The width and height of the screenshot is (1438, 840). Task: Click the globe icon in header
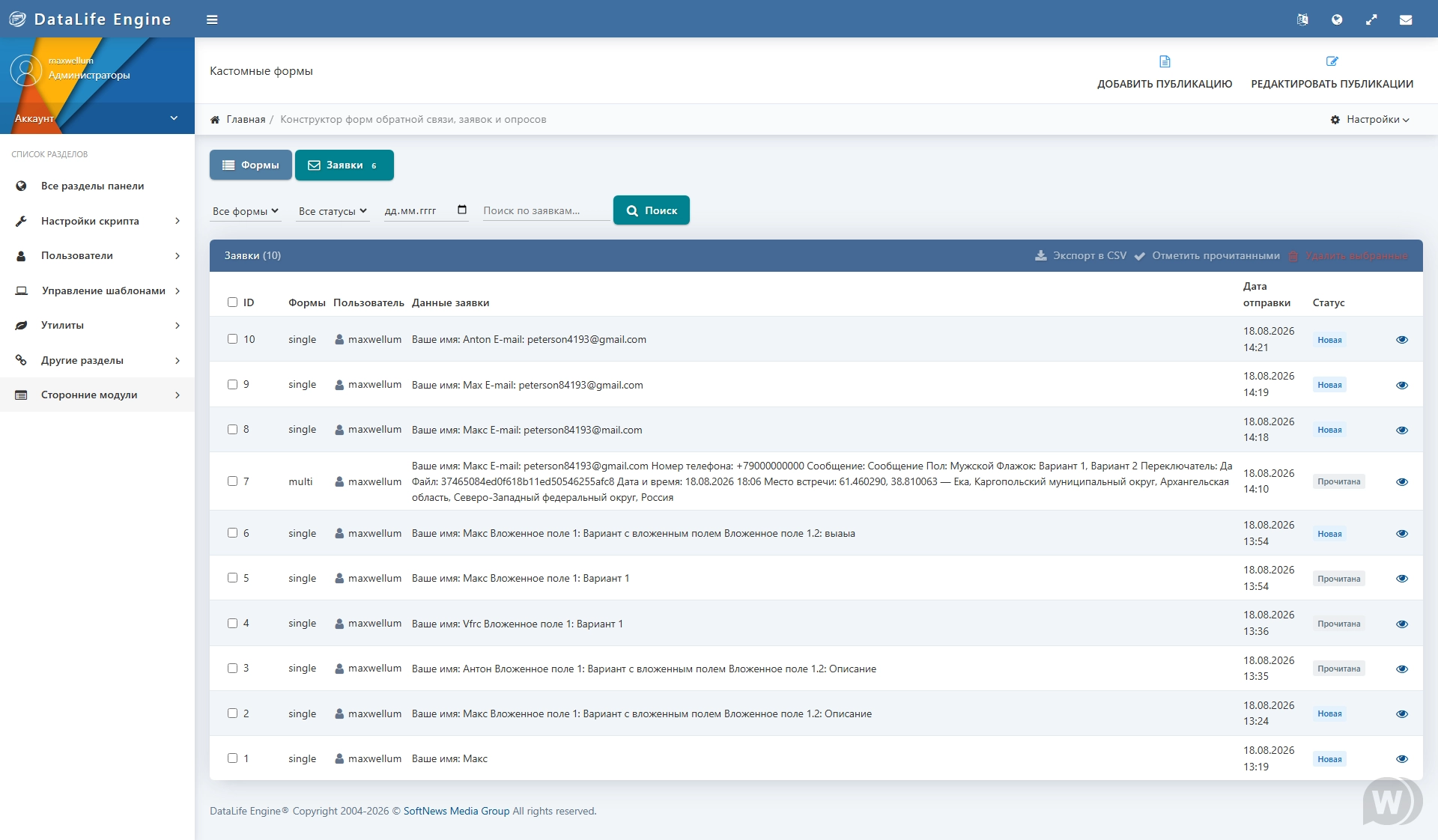(1337, 19)
